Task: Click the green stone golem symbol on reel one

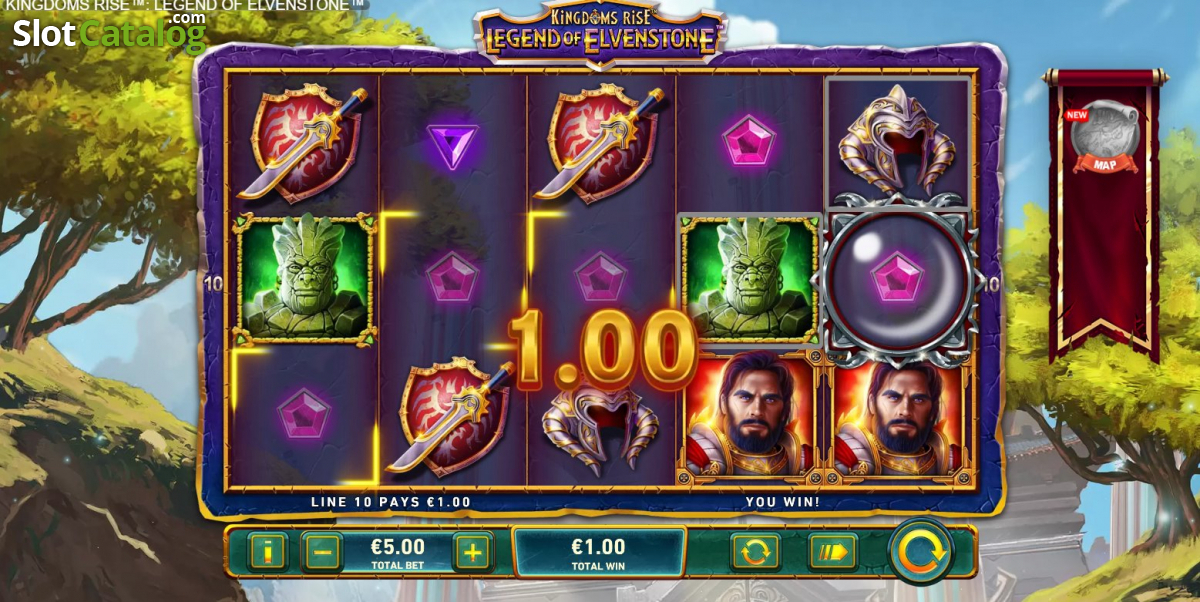Action: click(x=305, y=281)
